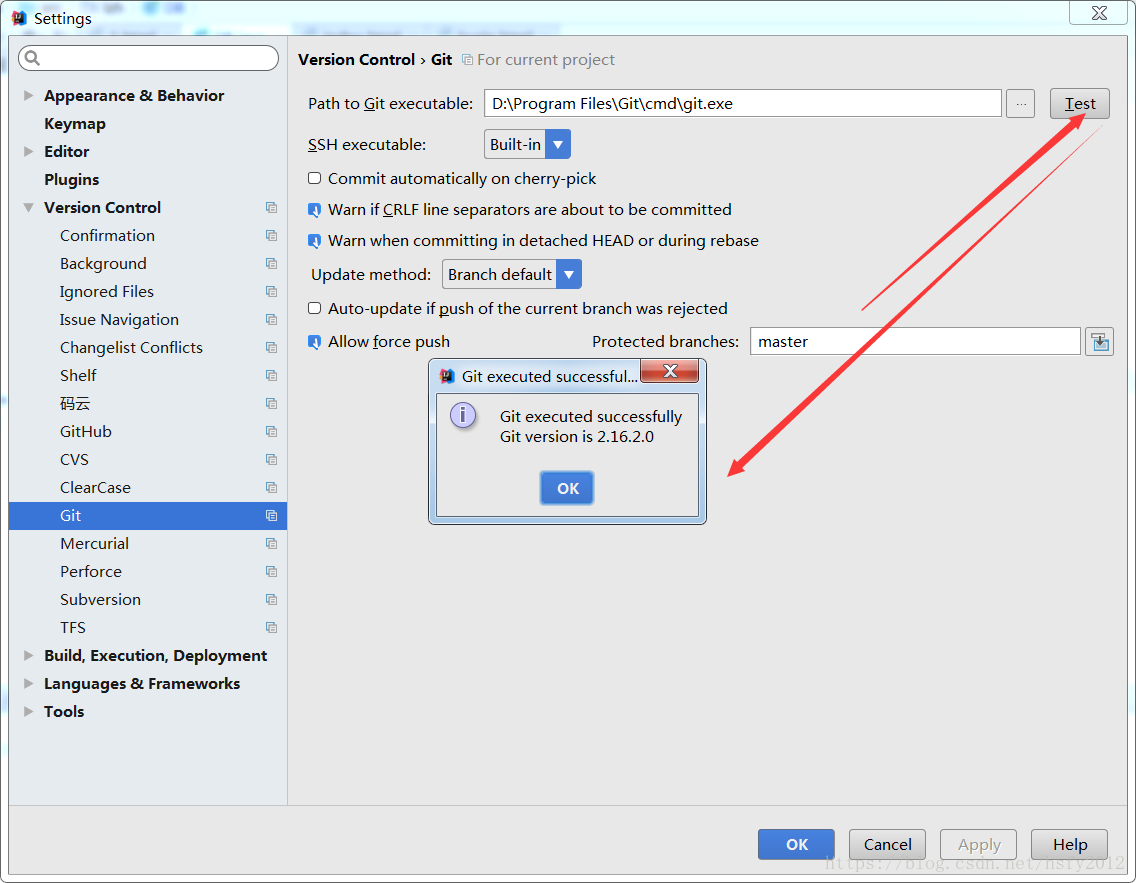Click the For current project icon in the breadcrumb
This screenshot has width=1136, height=883.
tap(467, 59)
